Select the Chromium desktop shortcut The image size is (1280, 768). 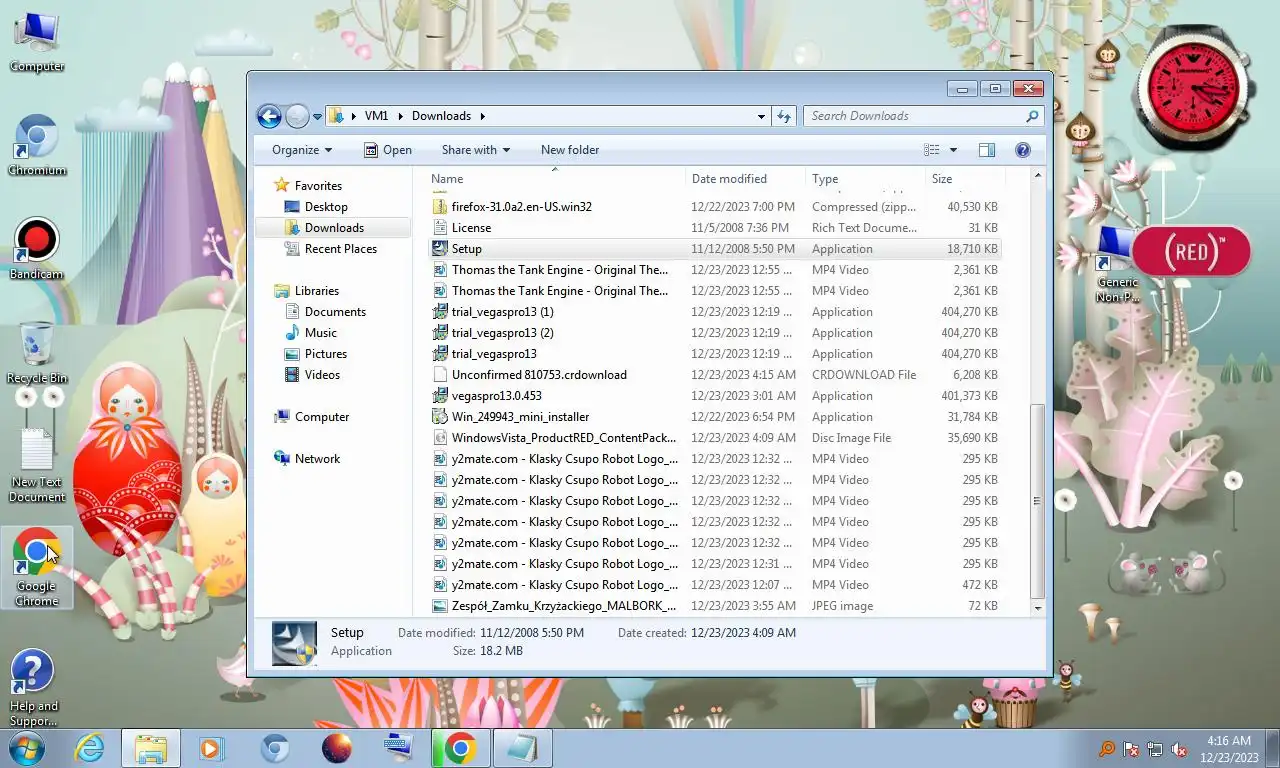pos(37,146)
